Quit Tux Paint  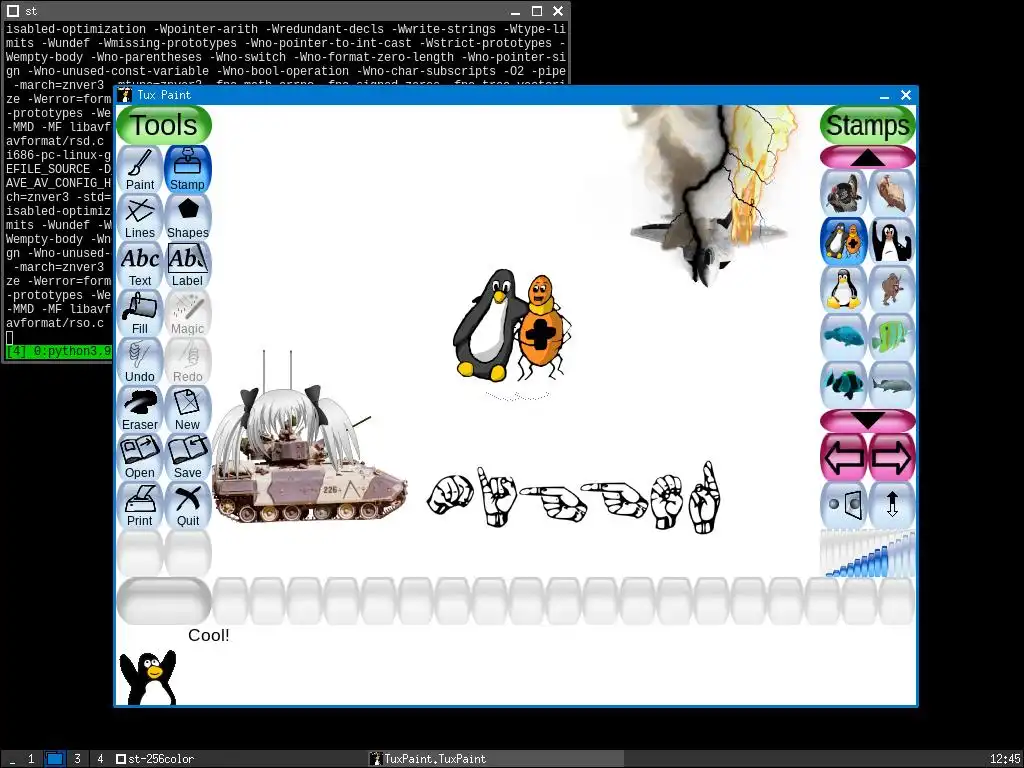tap(187, 505)
